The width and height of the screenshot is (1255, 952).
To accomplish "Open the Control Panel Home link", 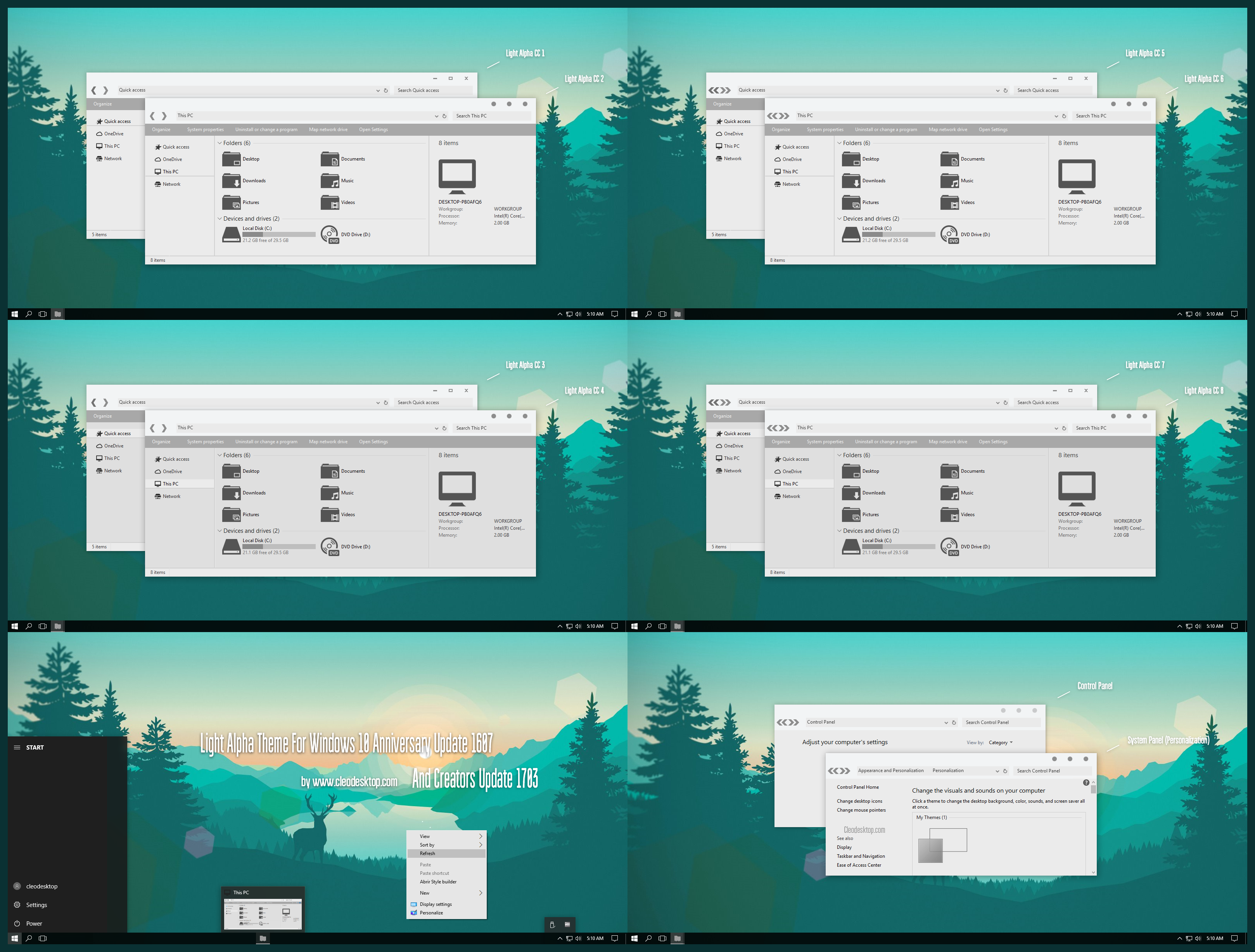I will pyautogui.click(x=857, y=787).
